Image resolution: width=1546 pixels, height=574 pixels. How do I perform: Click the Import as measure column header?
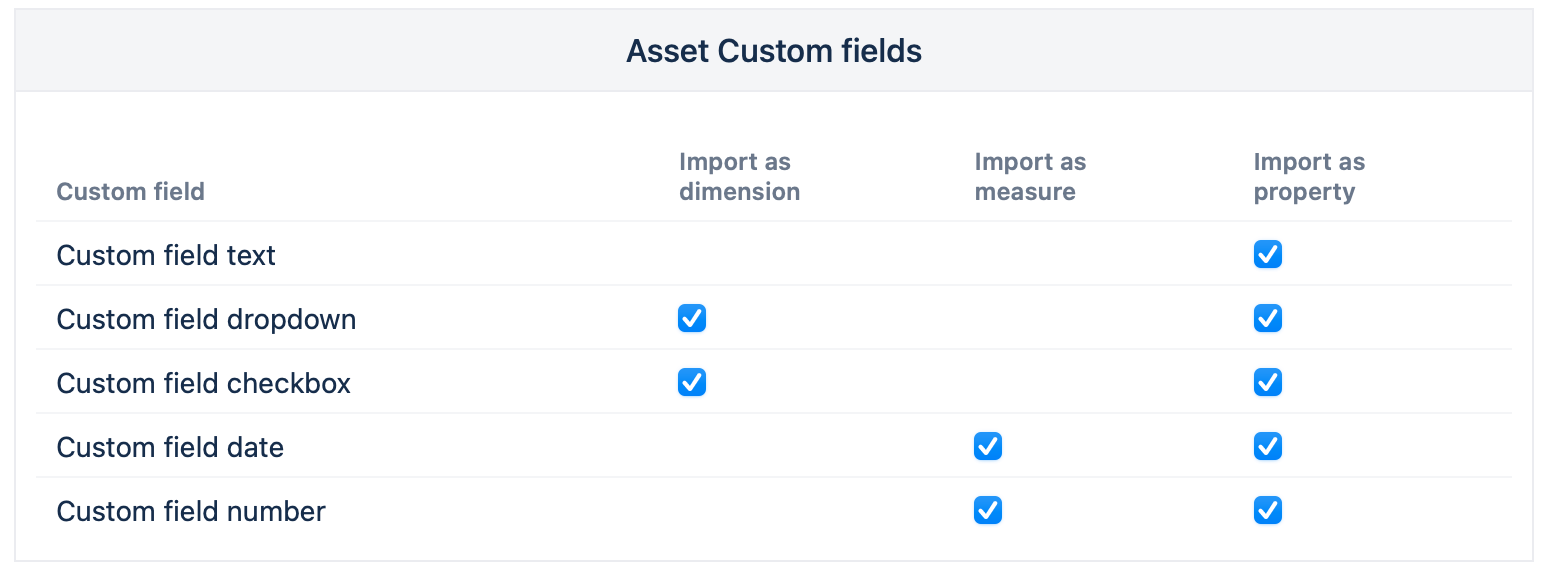coord(1029,177)
